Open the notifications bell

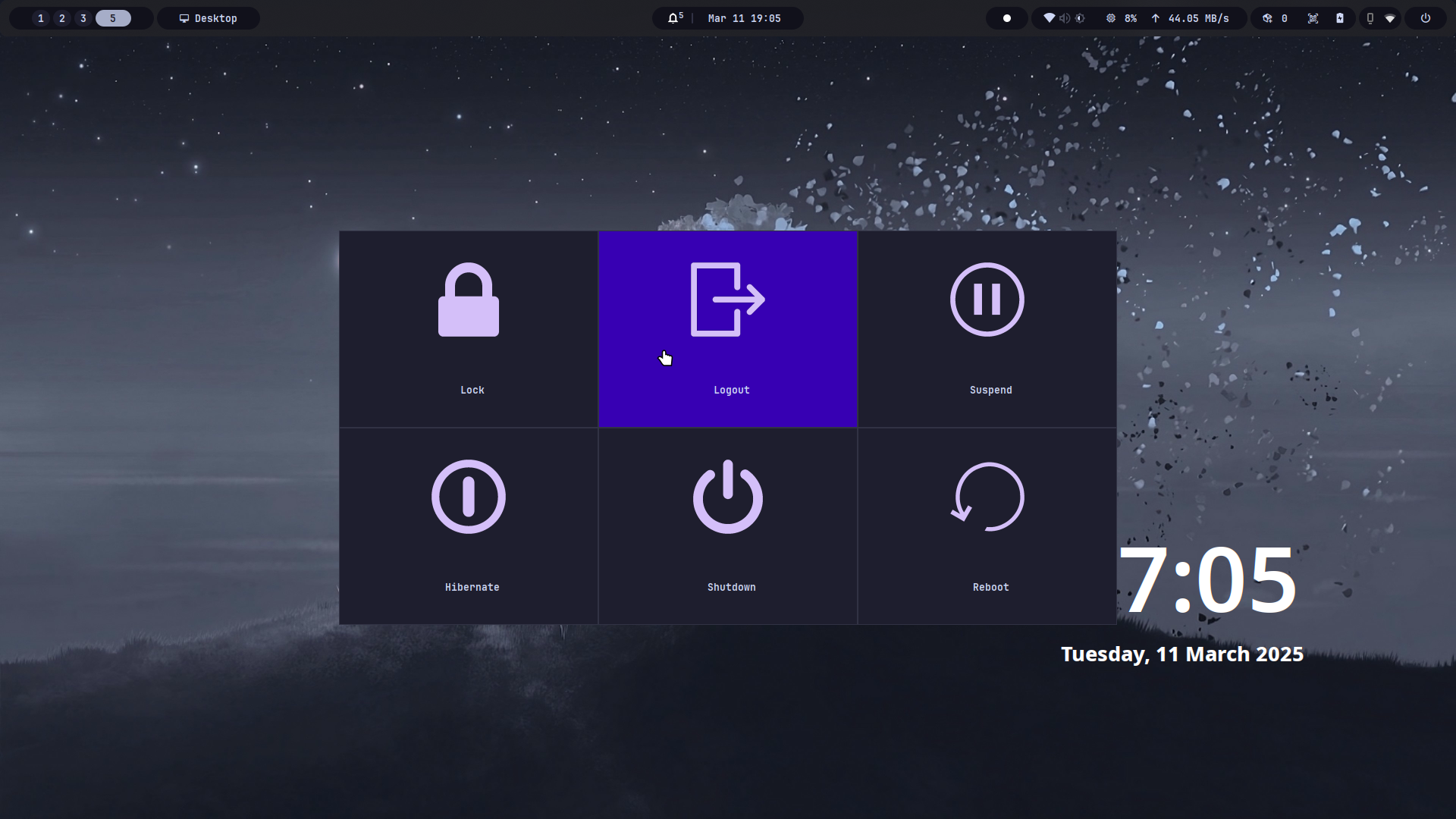(x=673, y=18)
